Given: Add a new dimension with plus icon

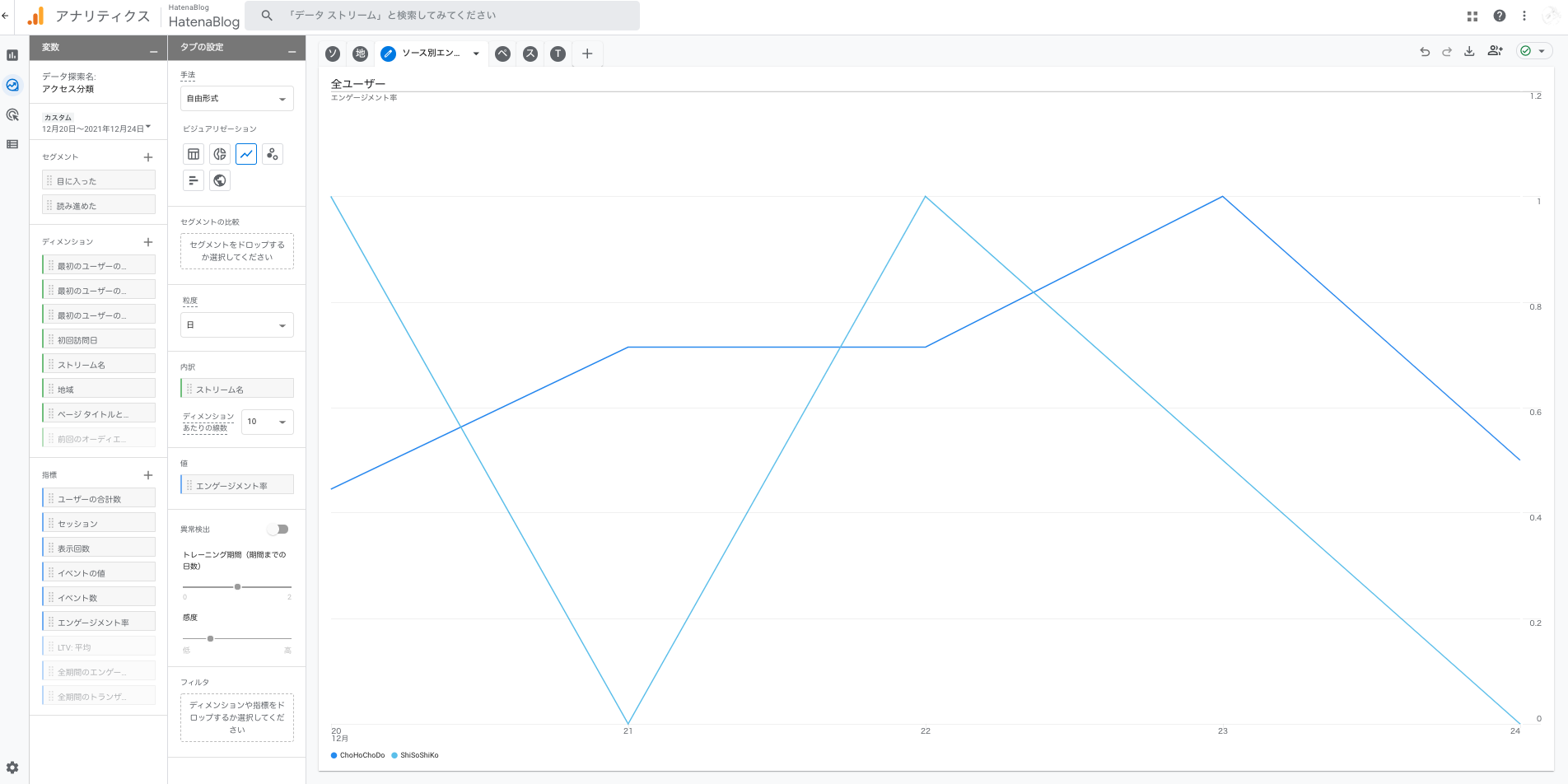Looking at the screenshot, I should [148, 242].
